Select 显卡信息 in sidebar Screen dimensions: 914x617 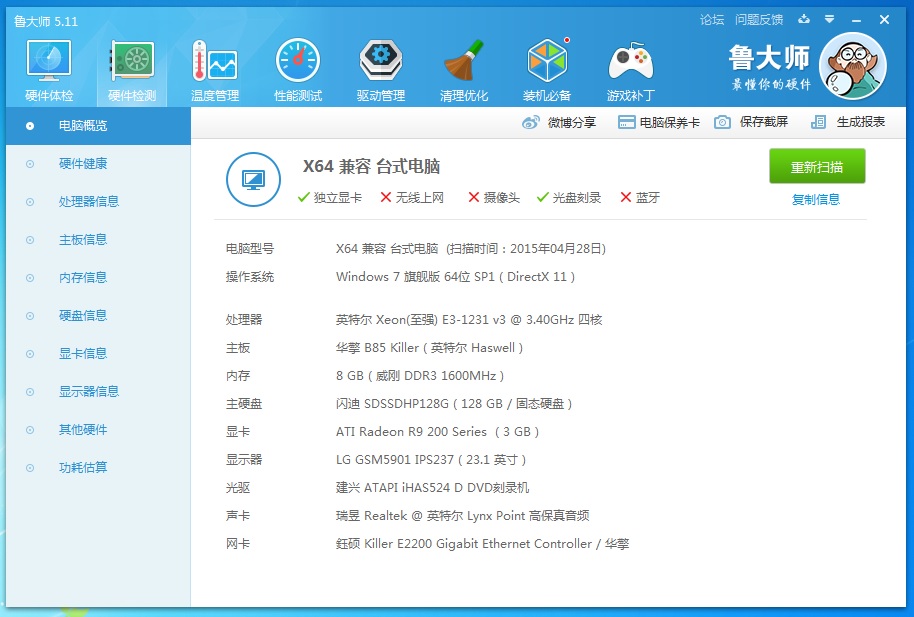pos(99,353)
